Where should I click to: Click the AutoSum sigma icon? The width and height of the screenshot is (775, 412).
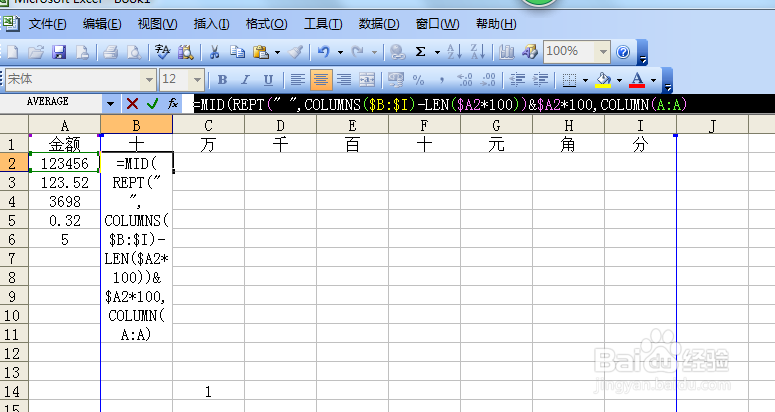(421, 52)
